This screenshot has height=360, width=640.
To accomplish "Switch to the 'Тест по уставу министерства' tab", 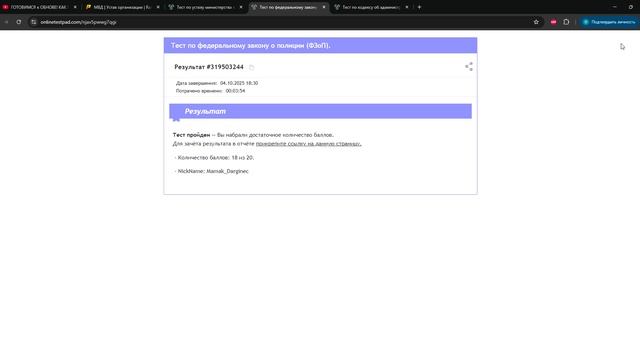I will 204,7.
